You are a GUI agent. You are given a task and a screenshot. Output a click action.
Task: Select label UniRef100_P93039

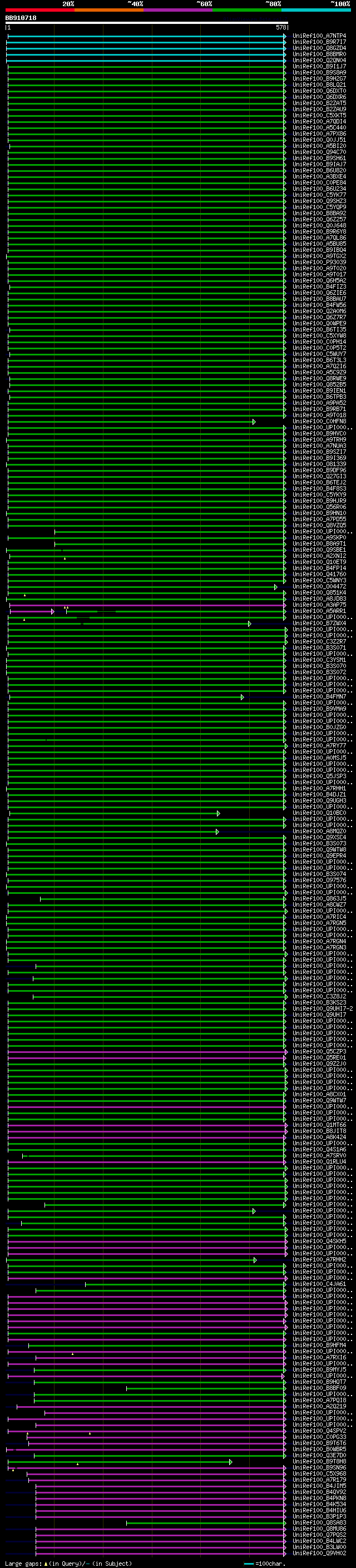click(319, 263)
